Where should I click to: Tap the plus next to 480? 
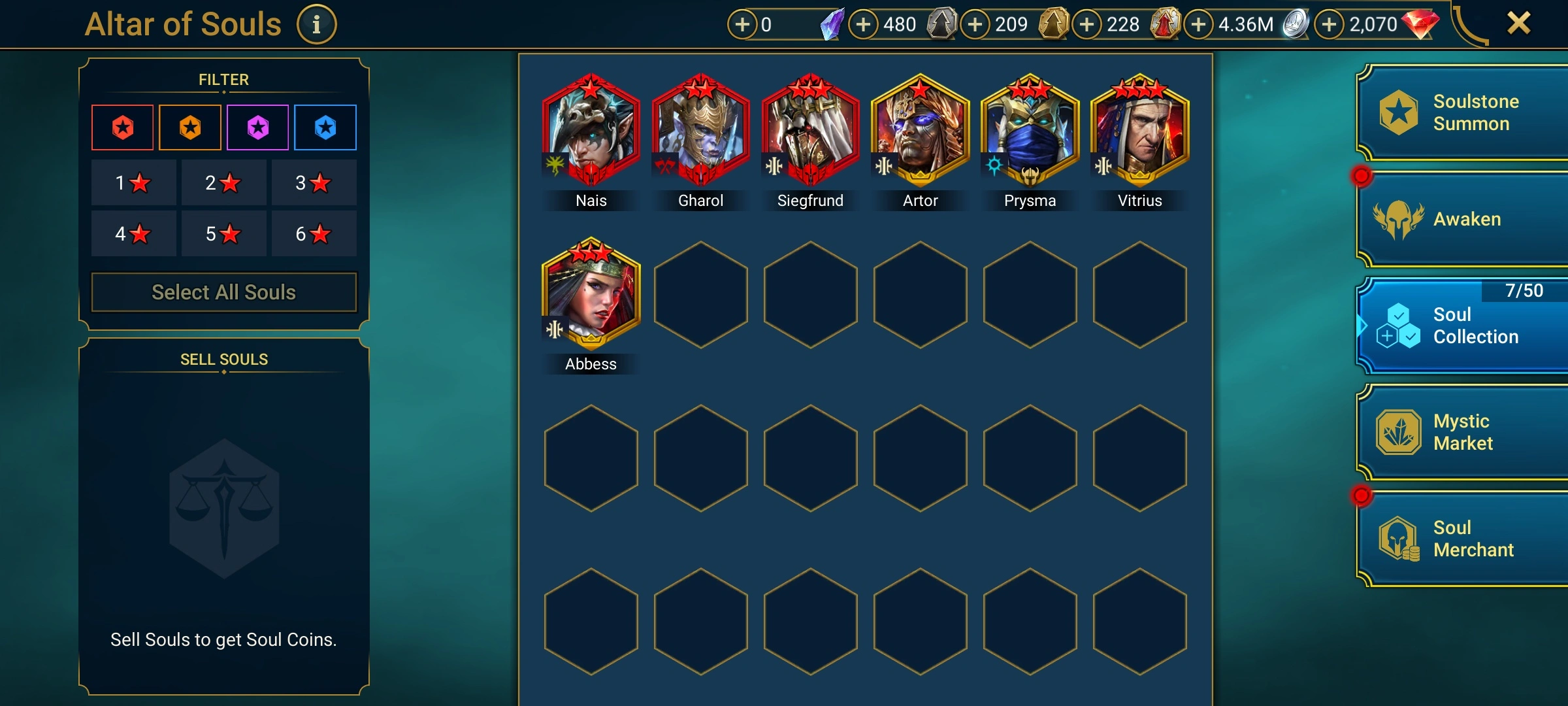pyautogui.click(x=863, y=25)
